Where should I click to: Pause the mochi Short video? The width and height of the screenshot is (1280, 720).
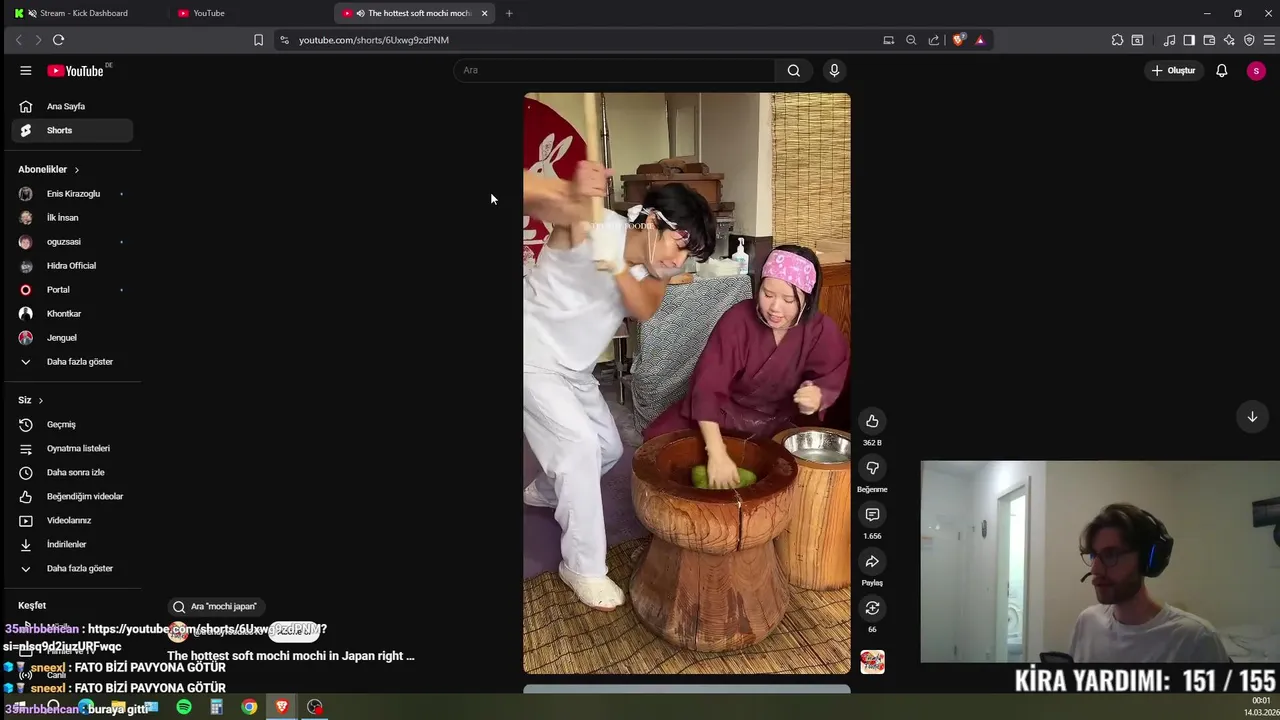[x=686, y=383]
